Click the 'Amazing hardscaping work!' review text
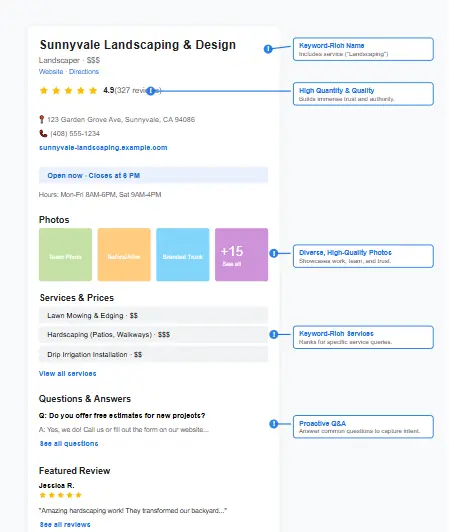 pyautogui.click(x=133, y=511)
